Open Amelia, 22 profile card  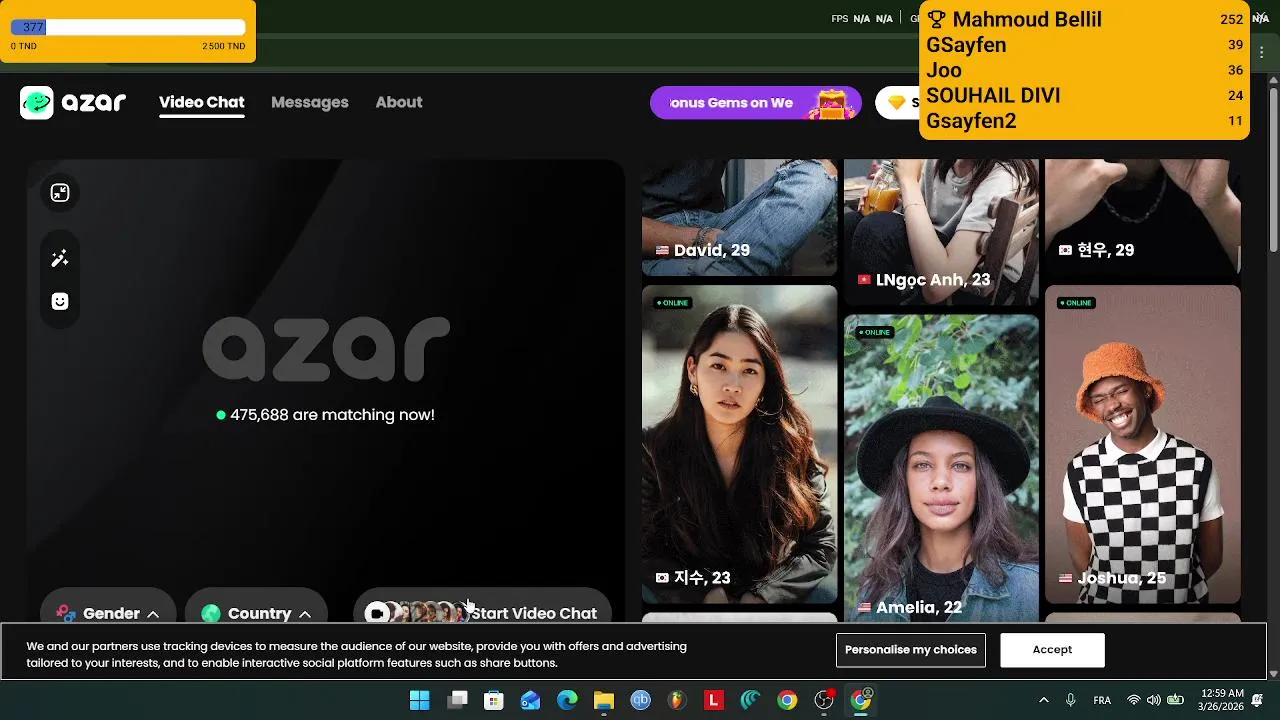[941, 468]
